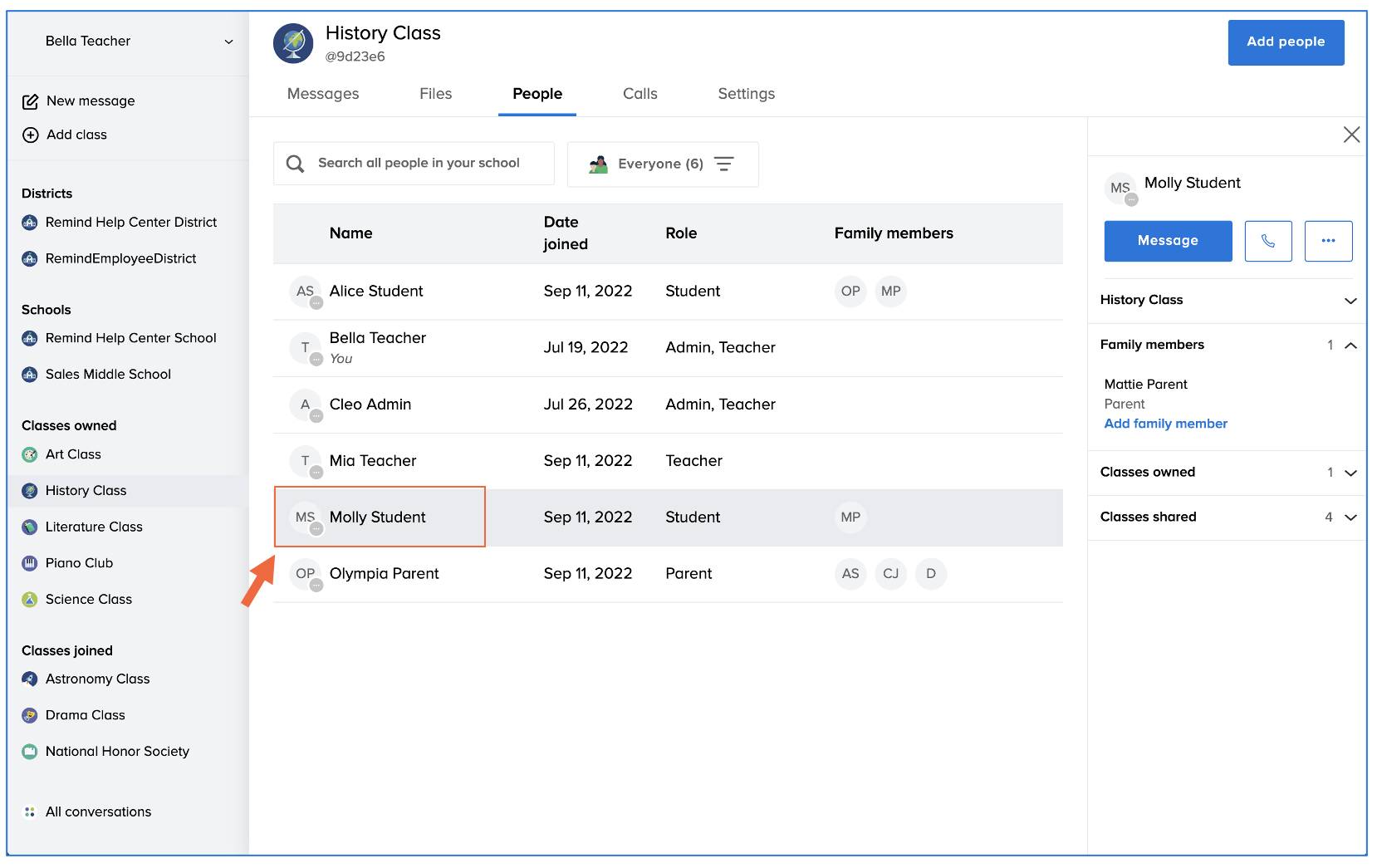Open the Piano Club class icon in sidebar
Image resolution: width=1377 pixels, height=868 pixels.
coord(30,563)
